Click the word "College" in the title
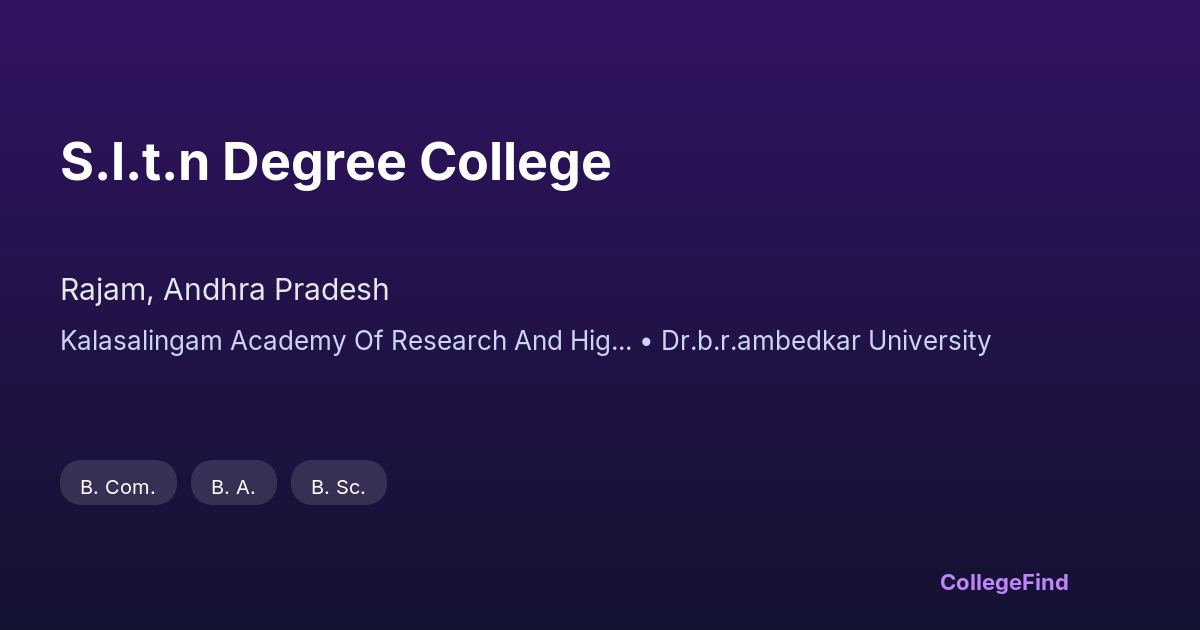Viewport: 1200px width, 630px height. pos(515,162)
